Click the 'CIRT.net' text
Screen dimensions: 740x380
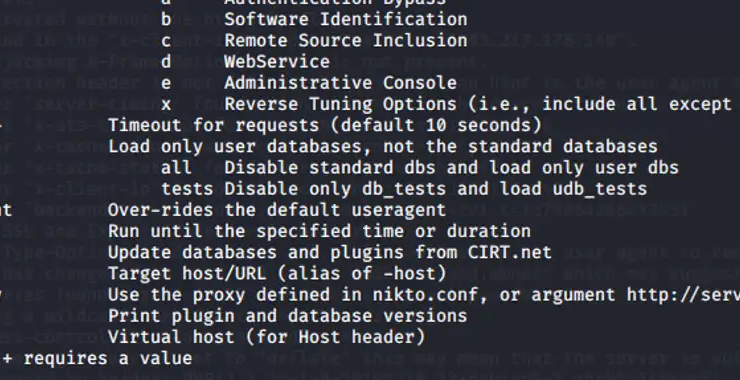point(510,253)
